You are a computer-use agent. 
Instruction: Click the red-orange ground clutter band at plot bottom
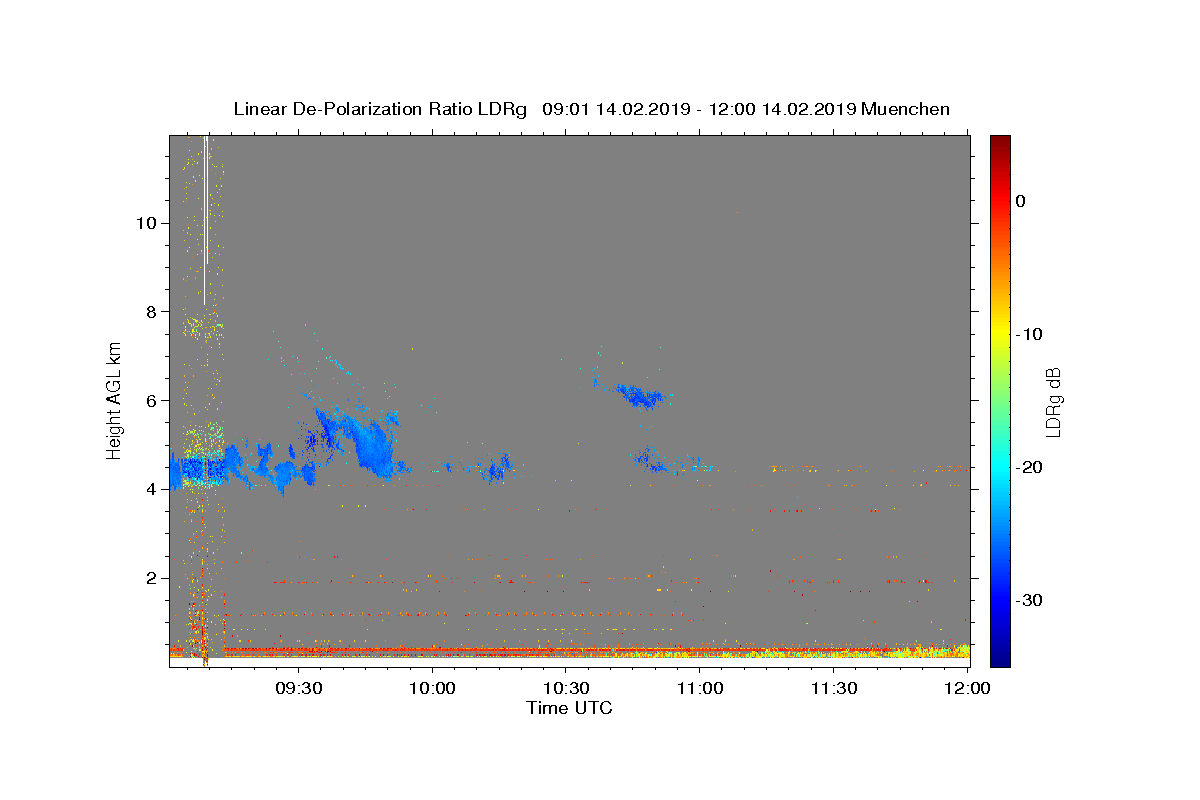(x=569, y=652)
